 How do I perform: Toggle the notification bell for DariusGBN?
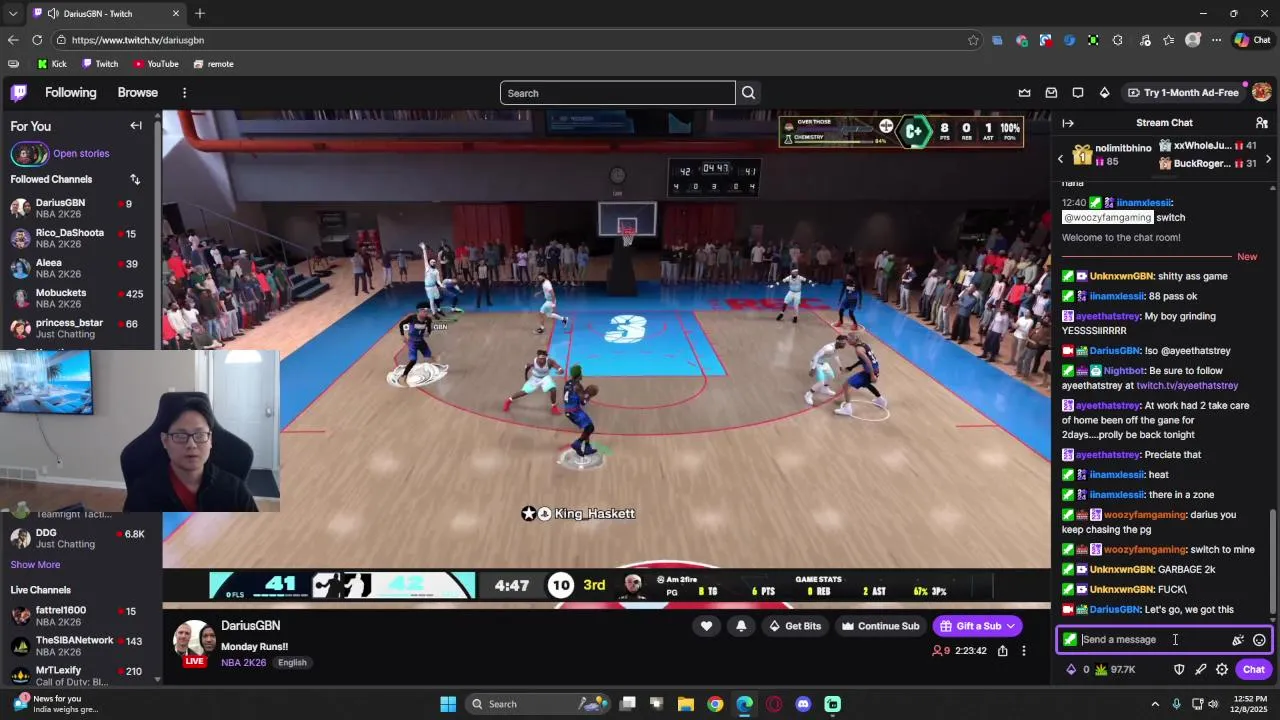741,626
